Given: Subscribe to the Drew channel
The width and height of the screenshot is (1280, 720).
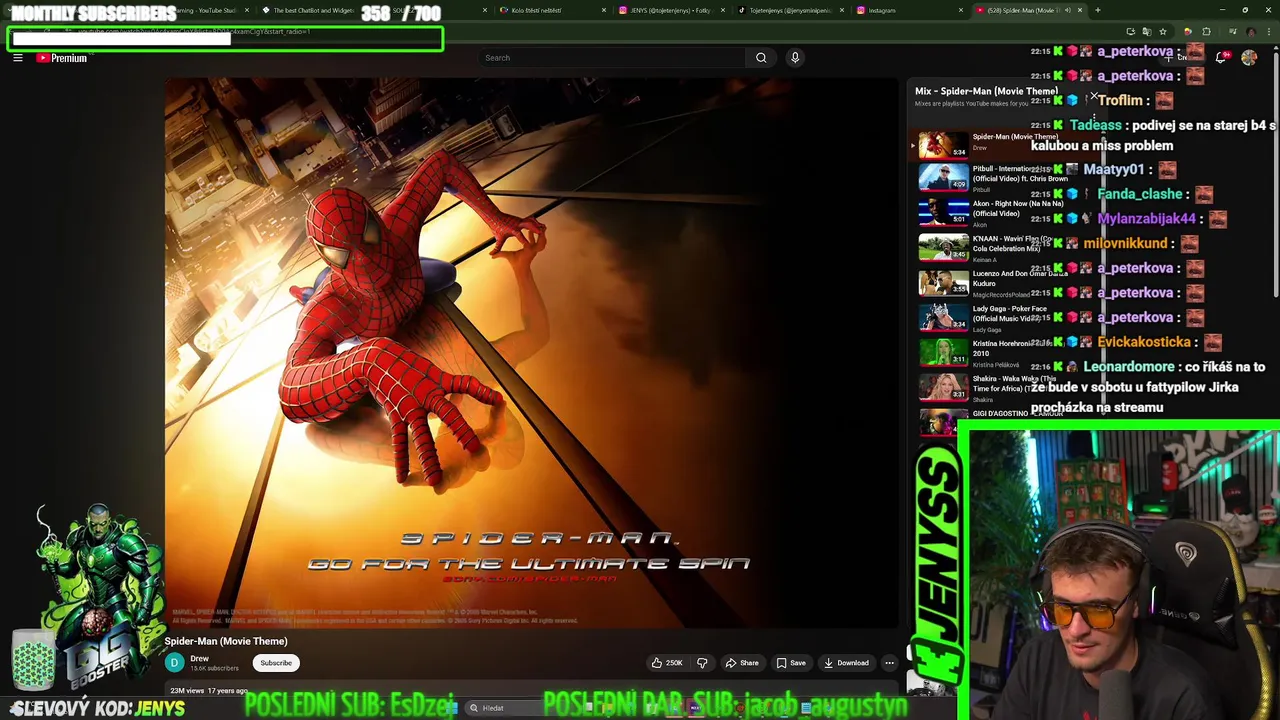Looking at the screenshot, I should [276, 663].
